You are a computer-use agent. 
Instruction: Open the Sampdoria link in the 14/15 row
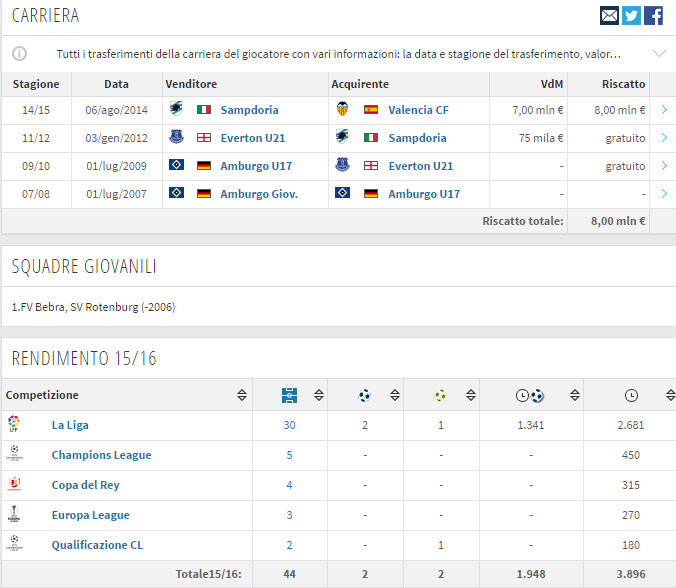pos(249,110)
